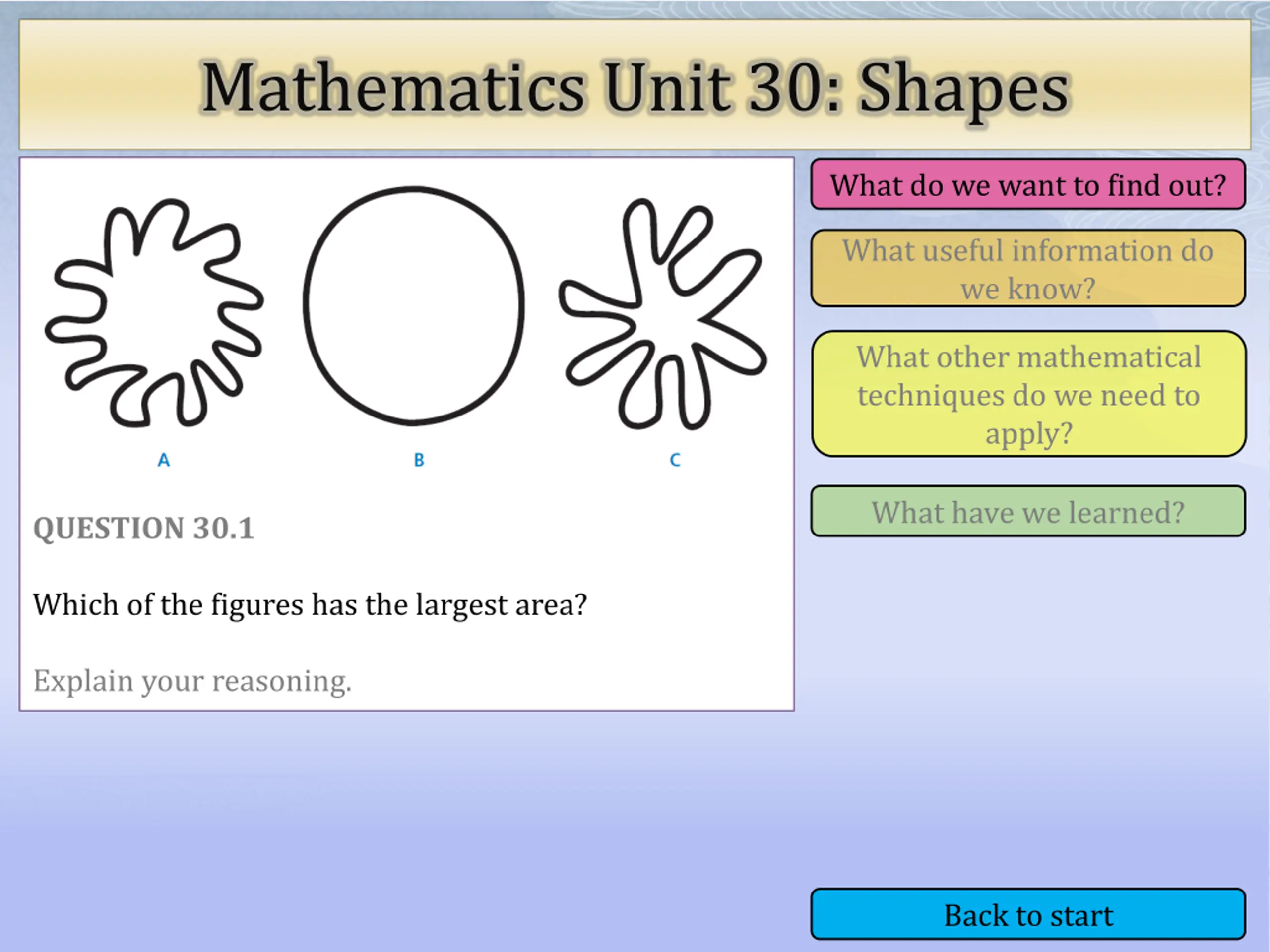This screenshot has height=952, width=1270.
Task: Click 'Which of the figures has the largest area?'
Action: pos(310,605)
